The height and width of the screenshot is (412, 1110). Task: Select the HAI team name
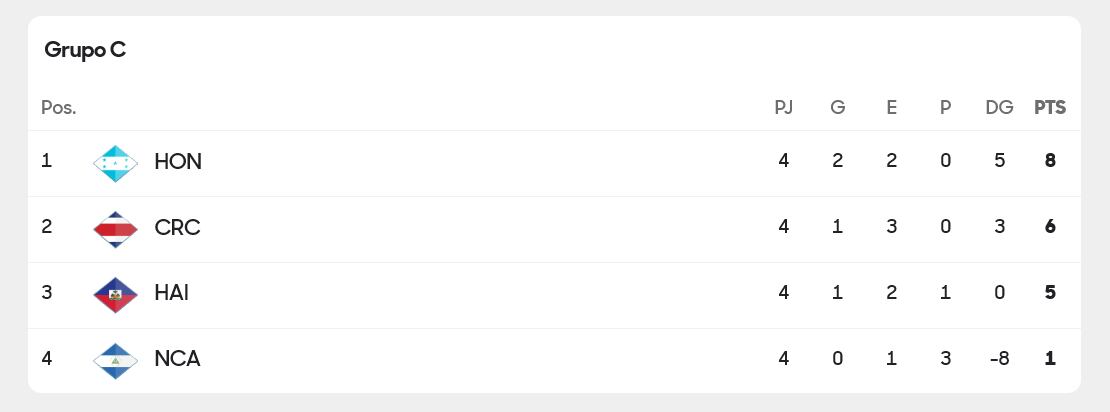pyautogui.click(x=172, y=293)
